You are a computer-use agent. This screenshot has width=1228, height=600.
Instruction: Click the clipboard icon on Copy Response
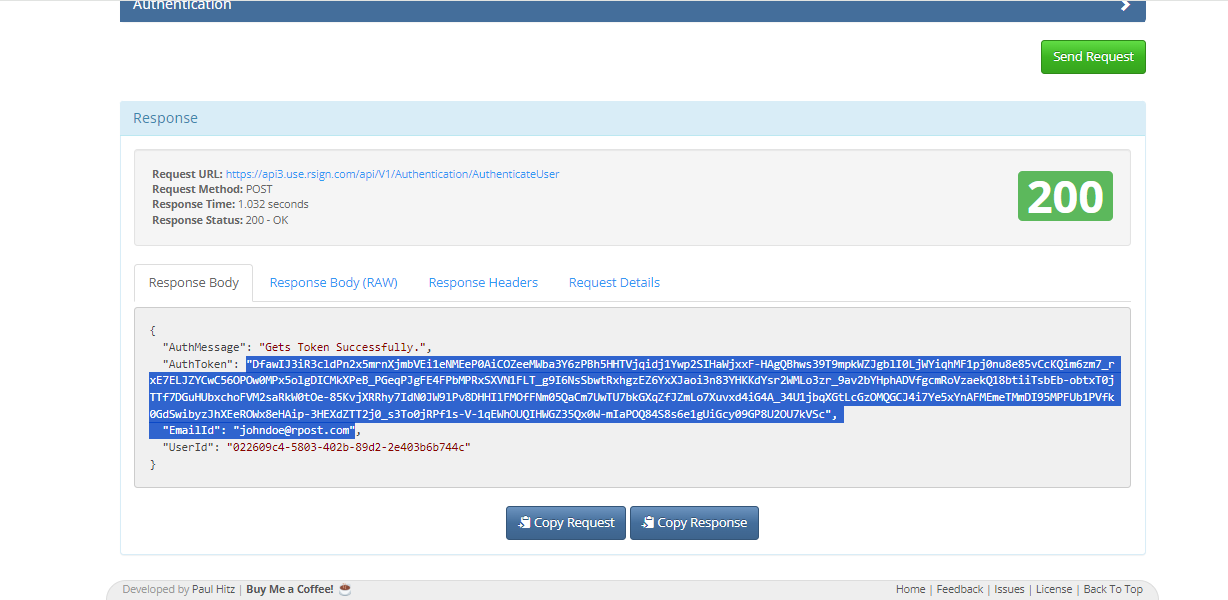[x=647, y=523]
